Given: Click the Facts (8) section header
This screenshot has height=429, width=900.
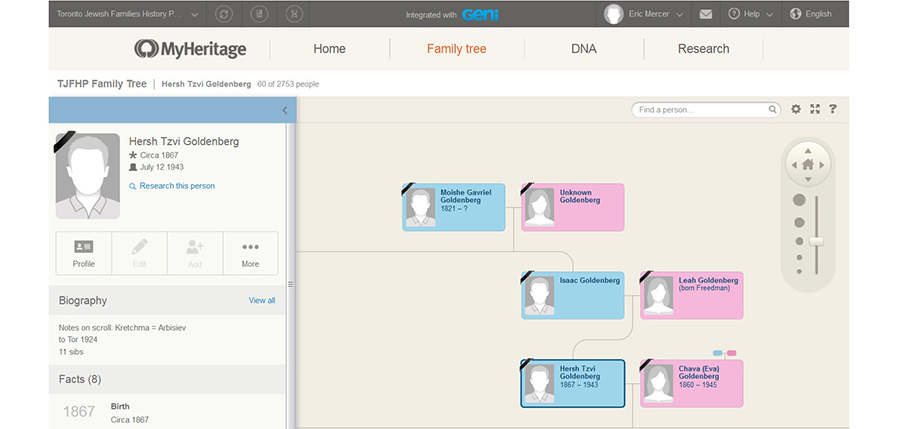Looking at the screenshot, I should point(167,379).
